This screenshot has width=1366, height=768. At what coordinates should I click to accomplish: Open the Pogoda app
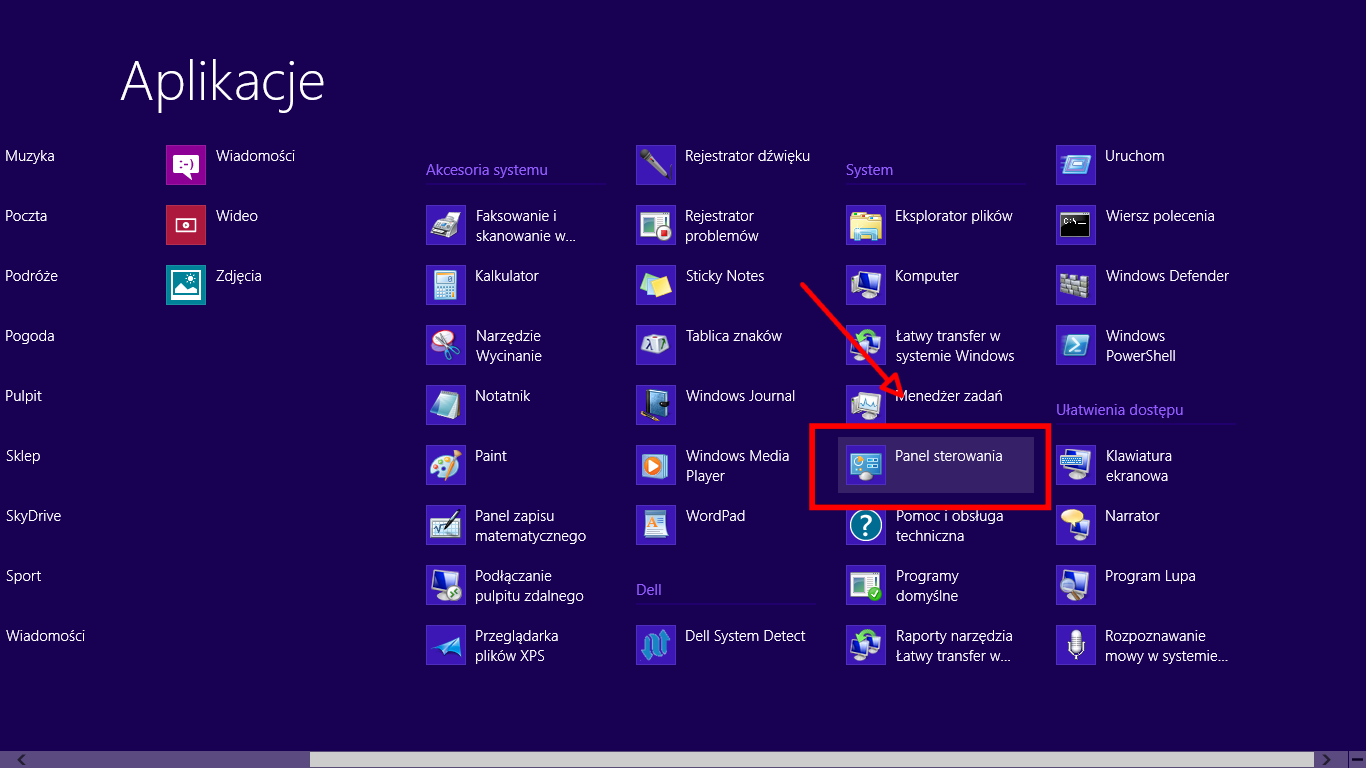(x=30, y=336)
